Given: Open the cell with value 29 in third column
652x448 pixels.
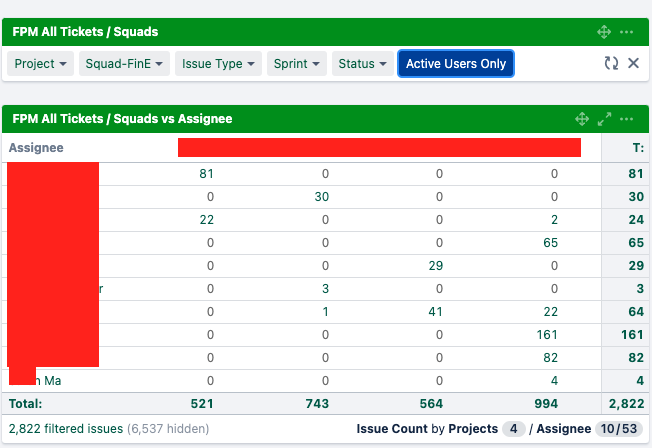Looking at the screenshot, I should click(435, 265).
